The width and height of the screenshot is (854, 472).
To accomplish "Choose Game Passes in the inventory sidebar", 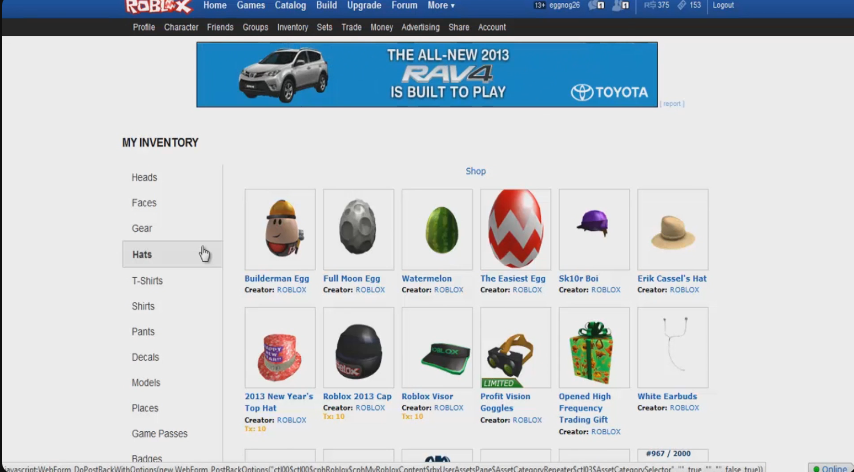I will pos(160,434).
